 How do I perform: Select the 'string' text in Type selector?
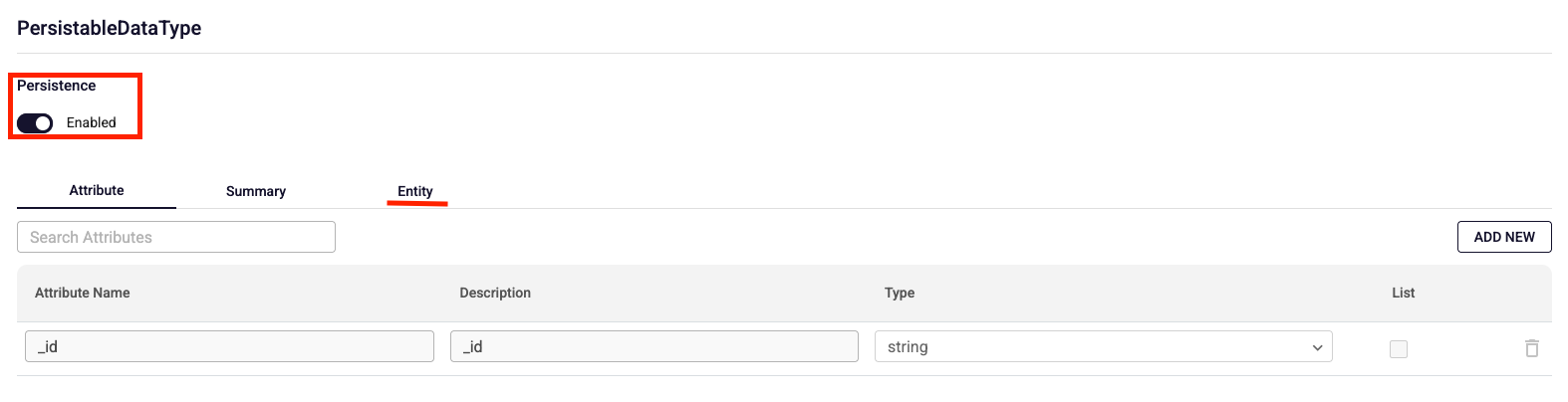click(908, 346)
